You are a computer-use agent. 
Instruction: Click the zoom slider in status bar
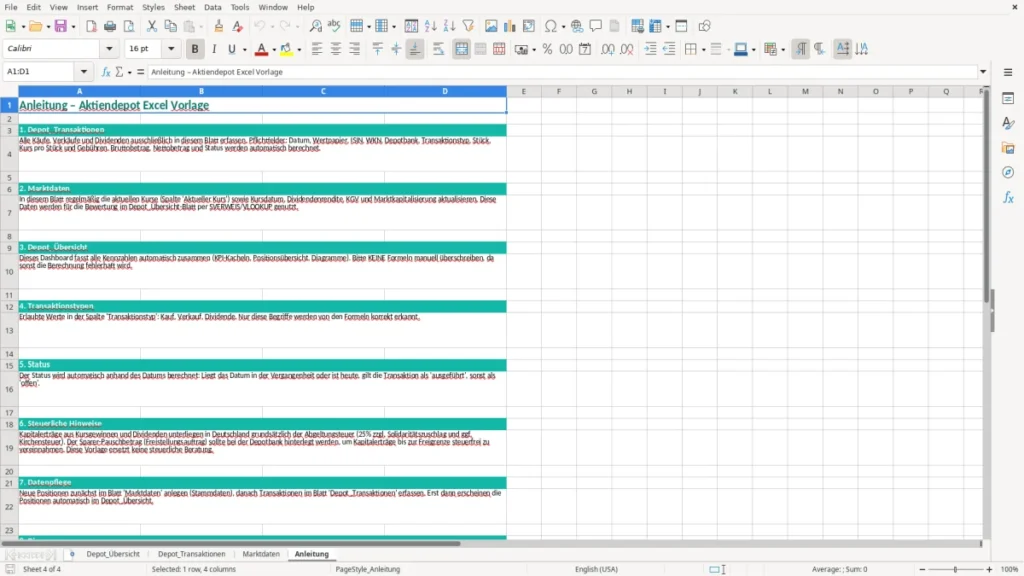pos(955,569)
